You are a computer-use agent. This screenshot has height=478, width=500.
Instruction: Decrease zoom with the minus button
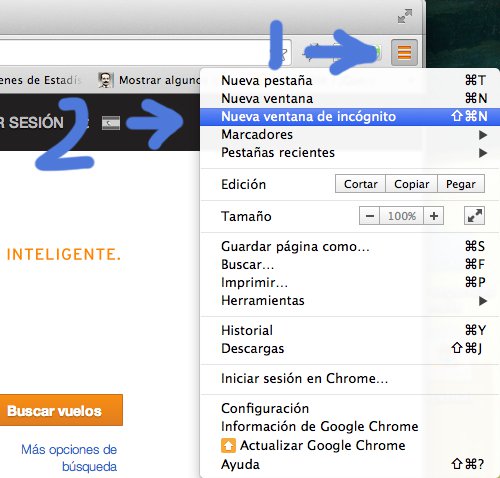coord(369,216)
